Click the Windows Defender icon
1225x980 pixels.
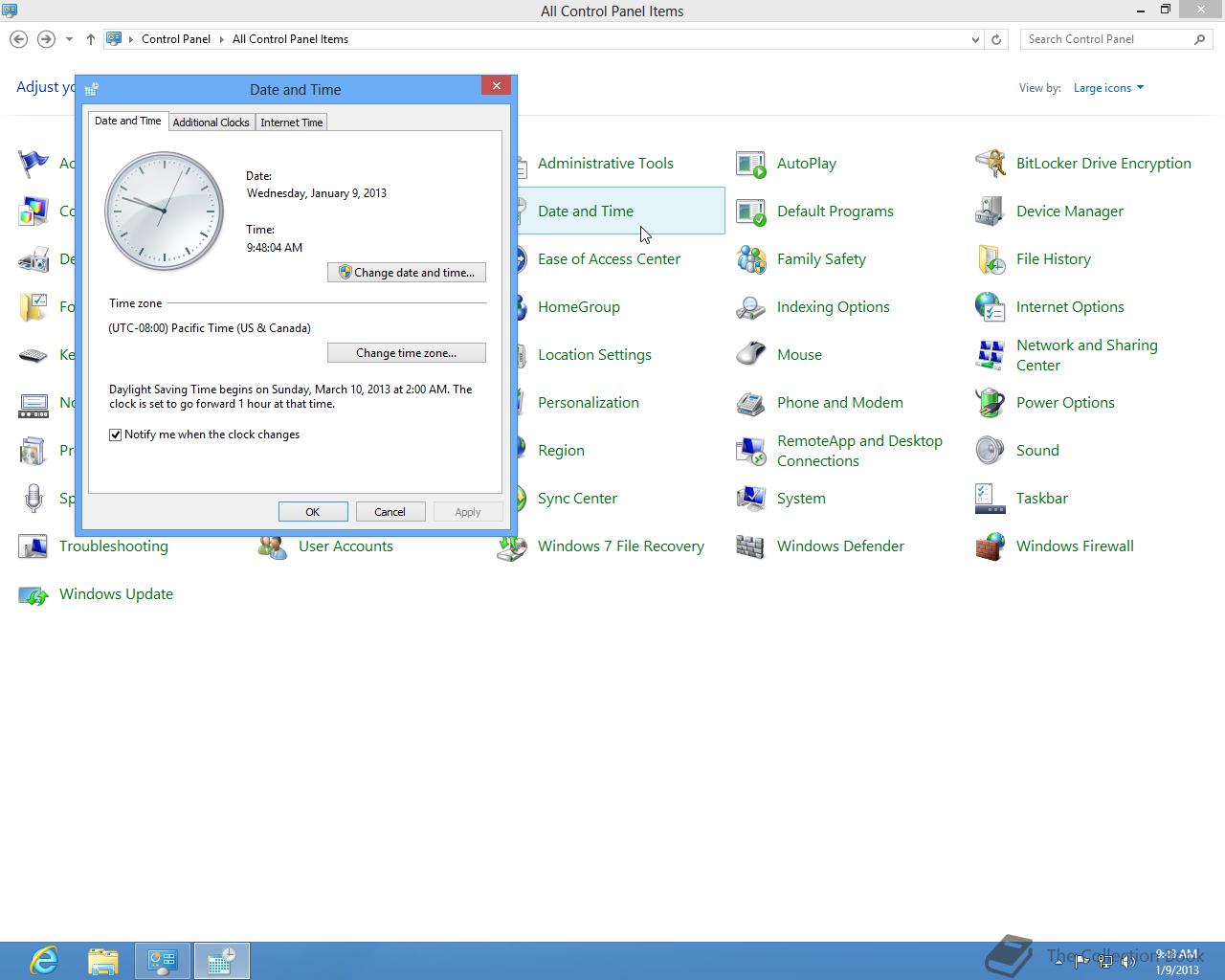click(751, 546)
